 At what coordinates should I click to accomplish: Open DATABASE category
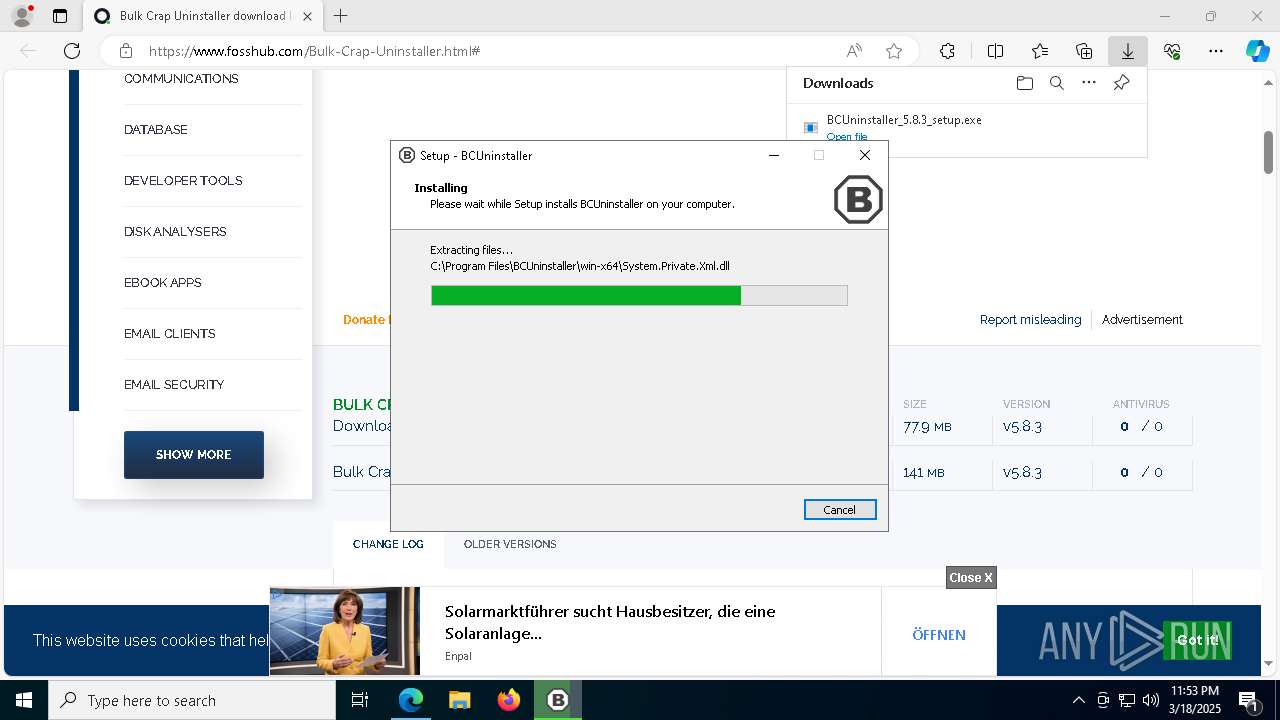point(156,130)
